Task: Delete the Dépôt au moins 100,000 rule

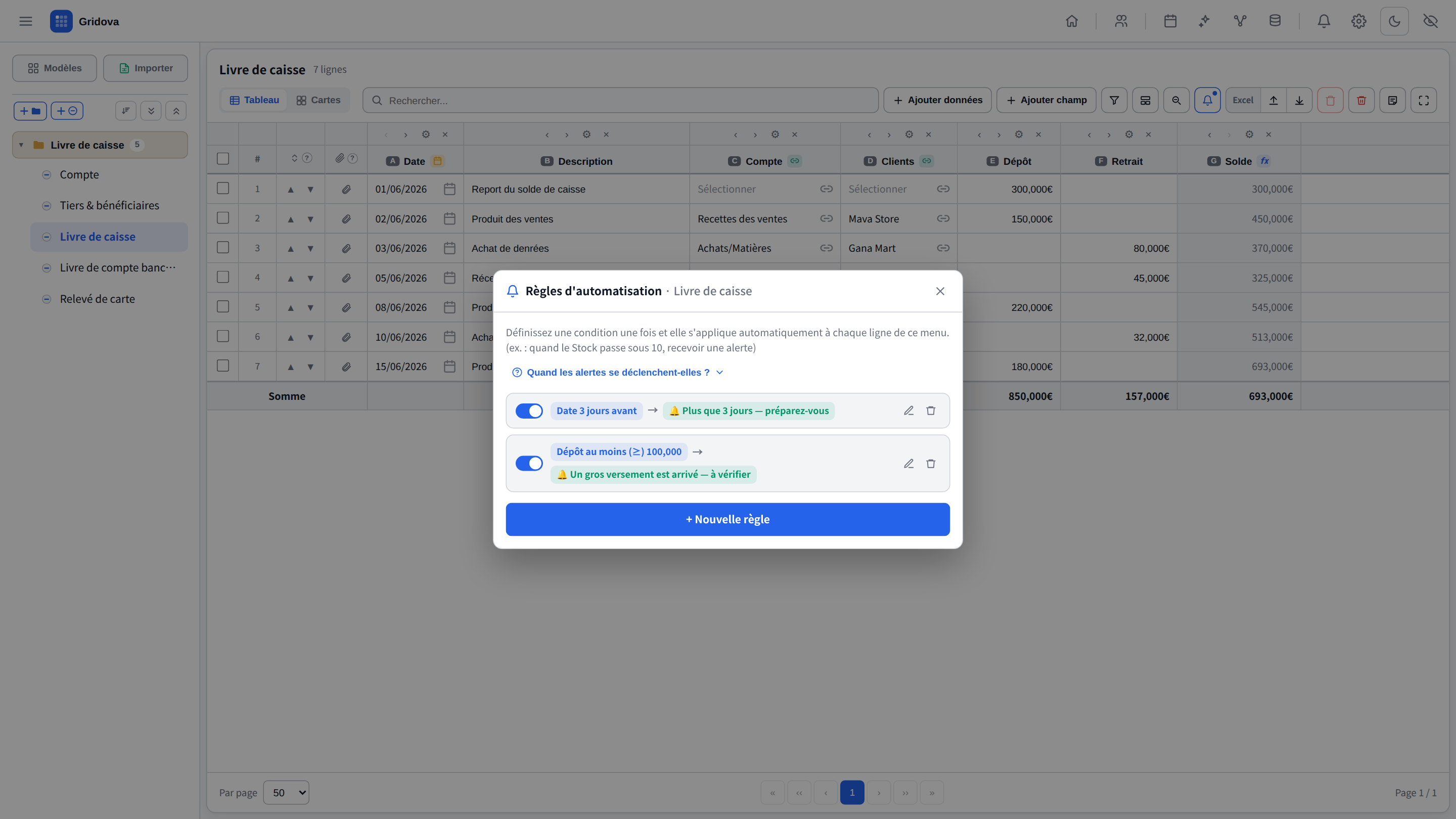Action: tap(930, 464)
